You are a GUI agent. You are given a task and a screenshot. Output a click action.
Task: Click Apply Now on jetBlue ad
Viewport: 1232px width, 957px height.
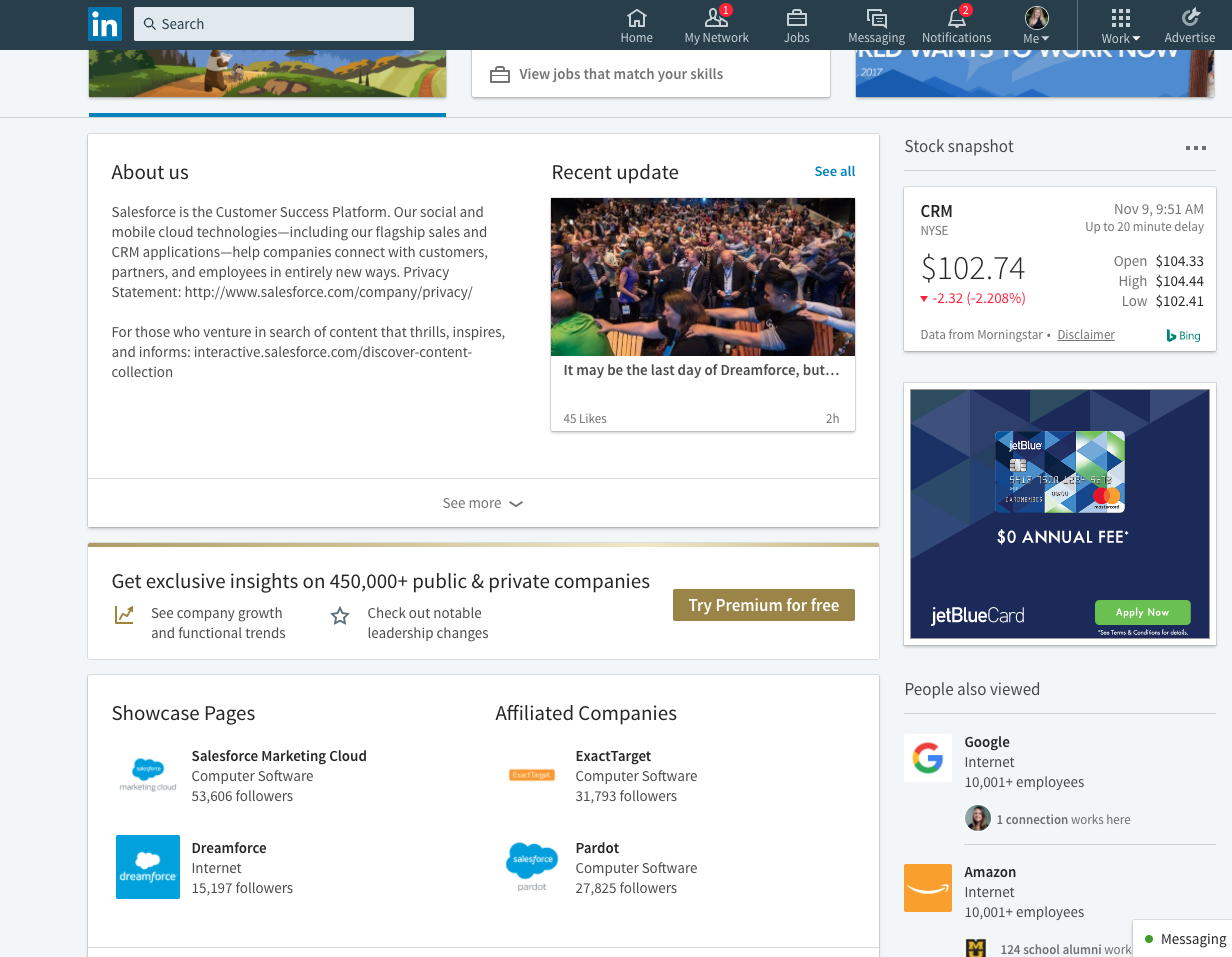click(1143, 612)
